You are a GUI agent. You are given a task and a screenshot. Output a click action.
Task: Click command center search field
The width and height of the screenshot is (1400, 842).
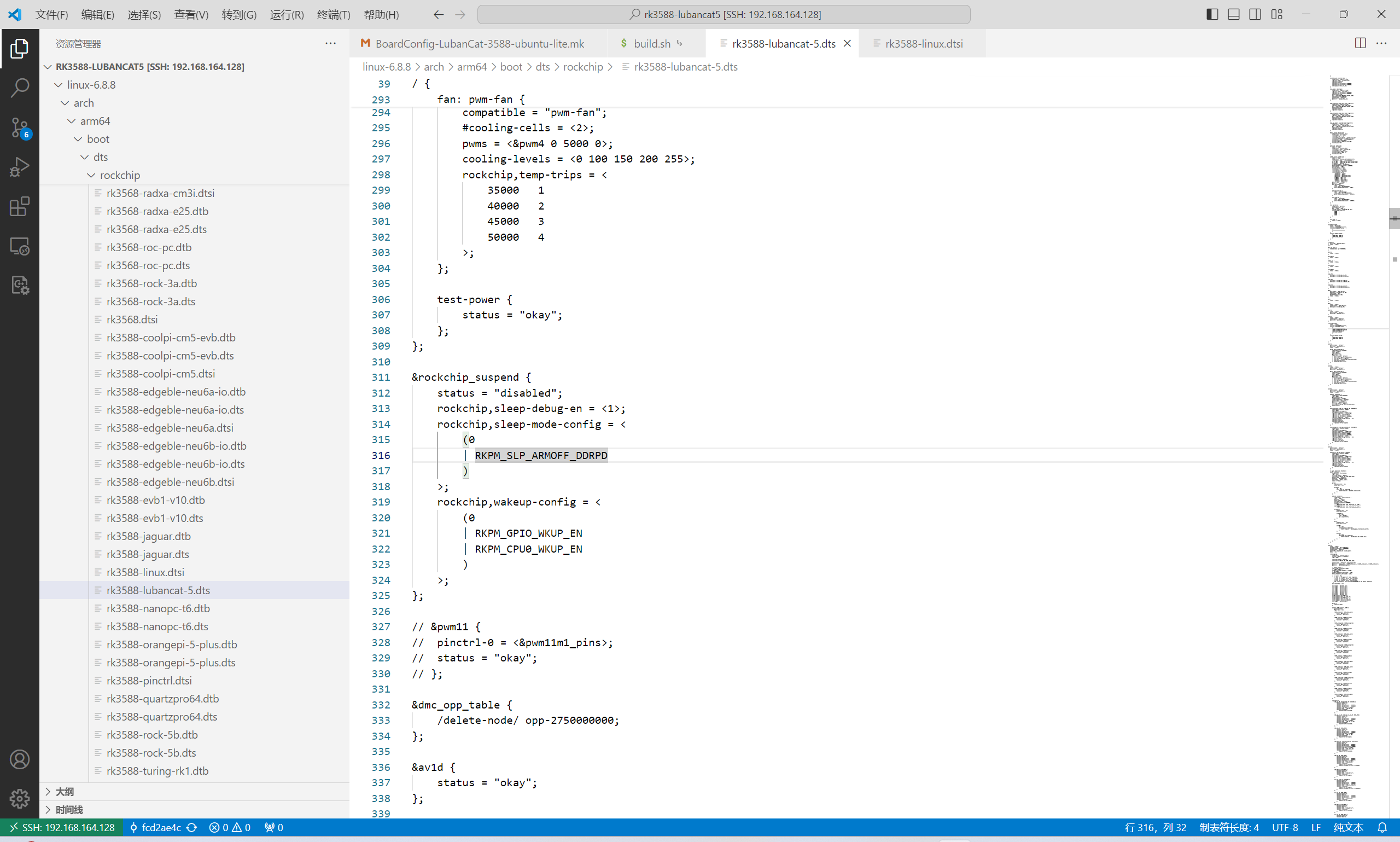(724, 14)
